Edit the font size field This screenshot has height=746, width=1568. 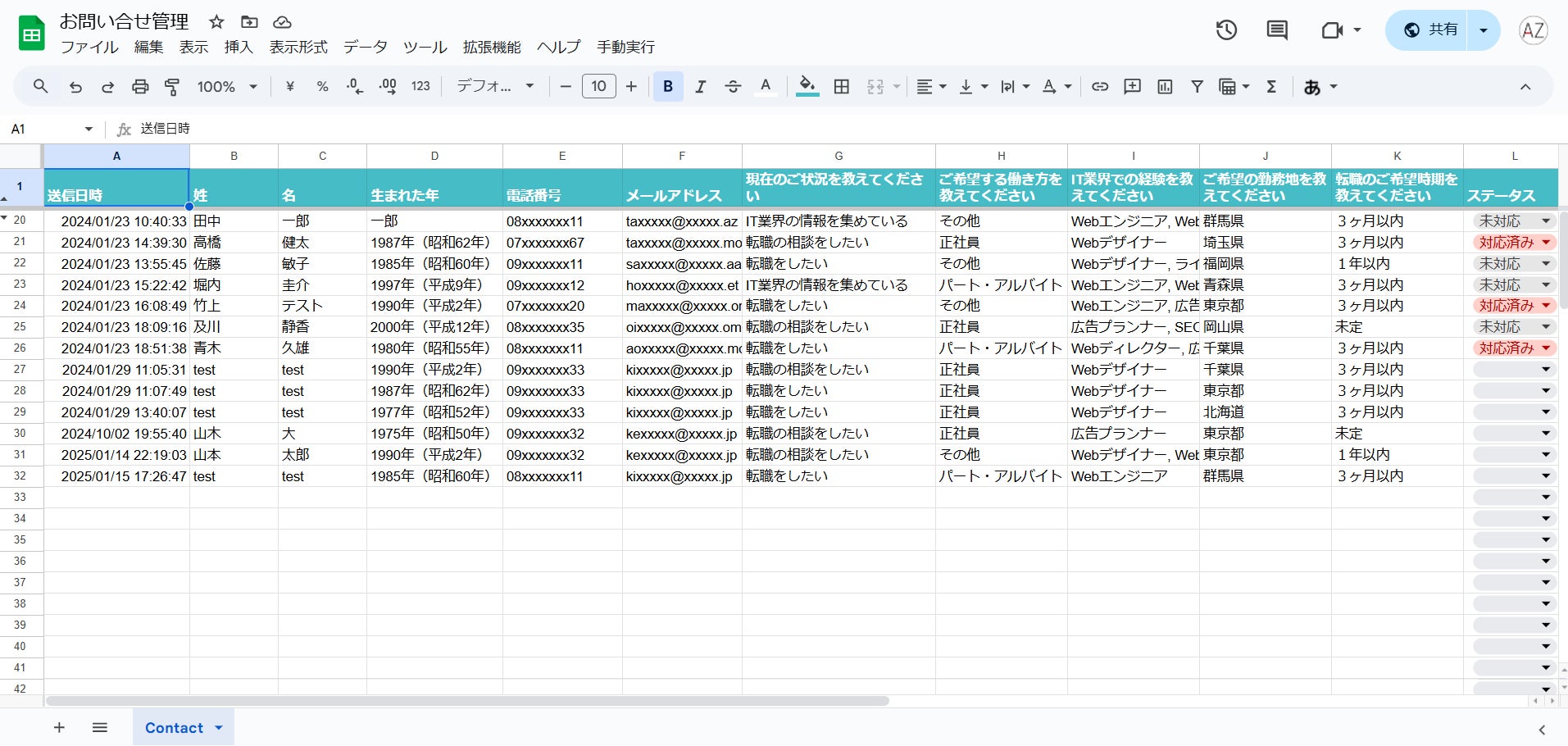coord(599,86)
